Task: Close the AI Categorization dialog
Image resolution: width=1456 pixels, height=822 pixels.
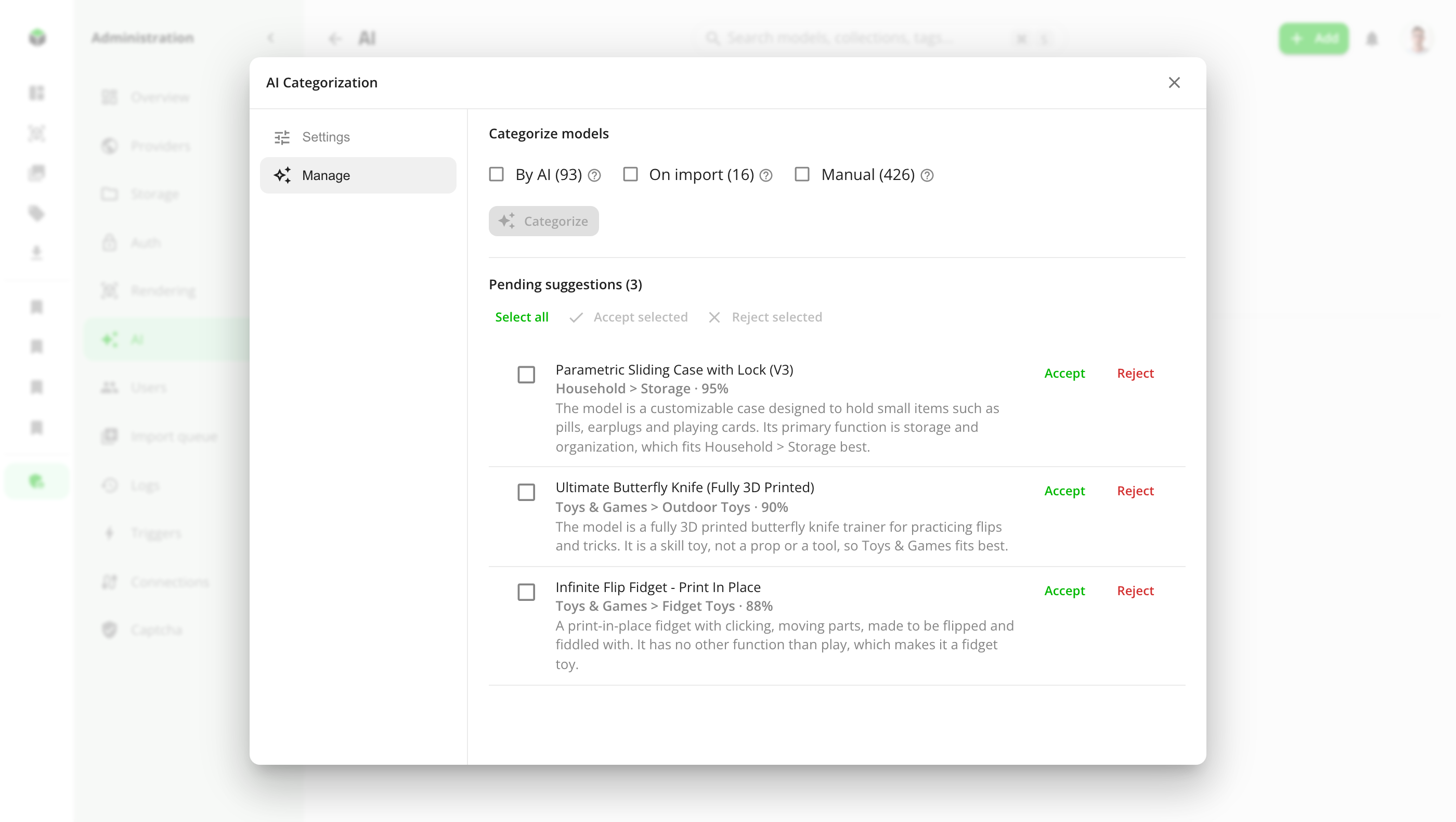Action: pyautogui.click(x=1174, y=83)
